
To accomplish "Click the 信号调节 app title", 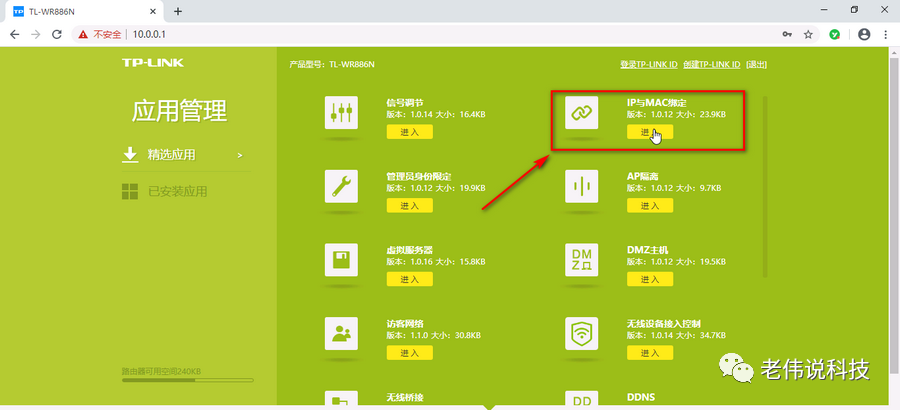I will click(405, 103).
